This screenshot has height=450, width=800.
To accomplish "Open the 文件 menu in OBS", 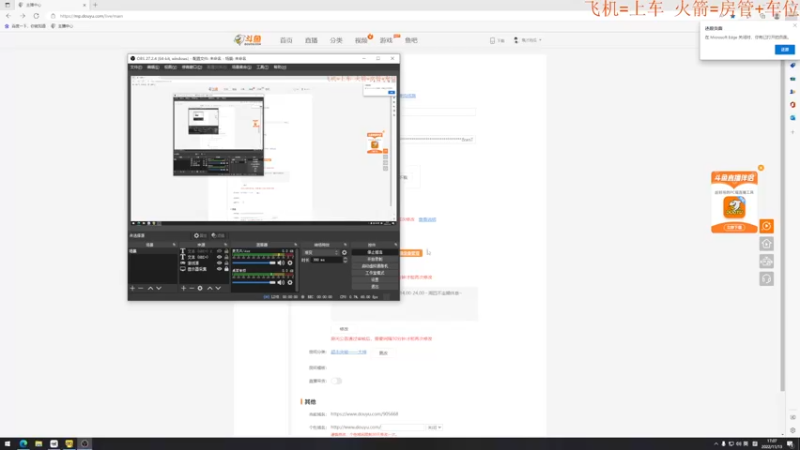I will point(136,67).
